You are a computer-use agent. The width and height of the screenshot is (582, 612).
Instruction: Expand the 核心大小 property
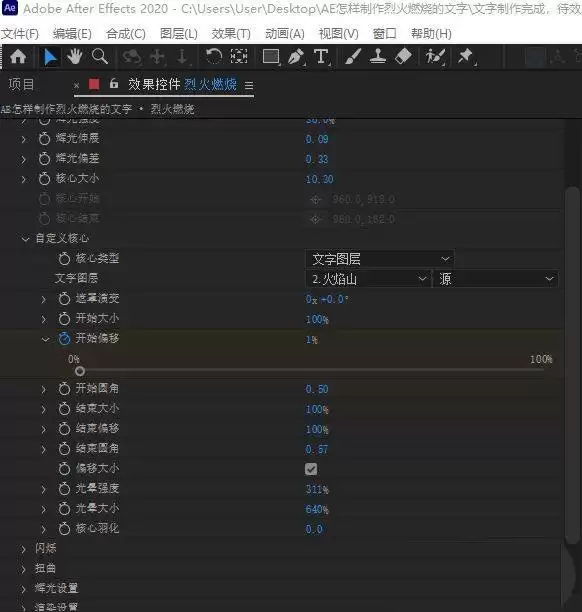click(24, 179)
